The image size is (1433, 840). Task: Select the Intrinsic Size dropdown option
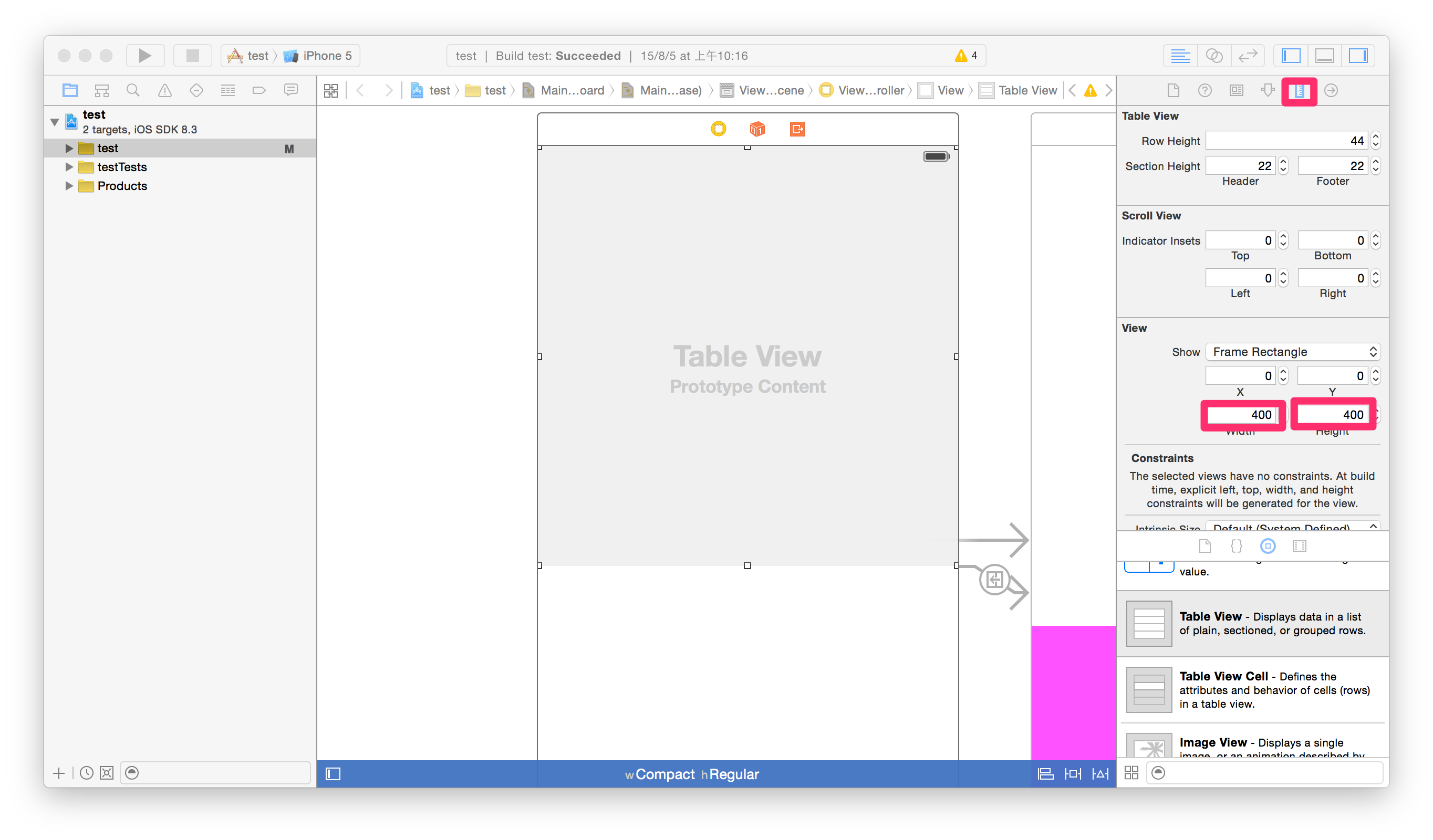click(x=1290, y=528)
